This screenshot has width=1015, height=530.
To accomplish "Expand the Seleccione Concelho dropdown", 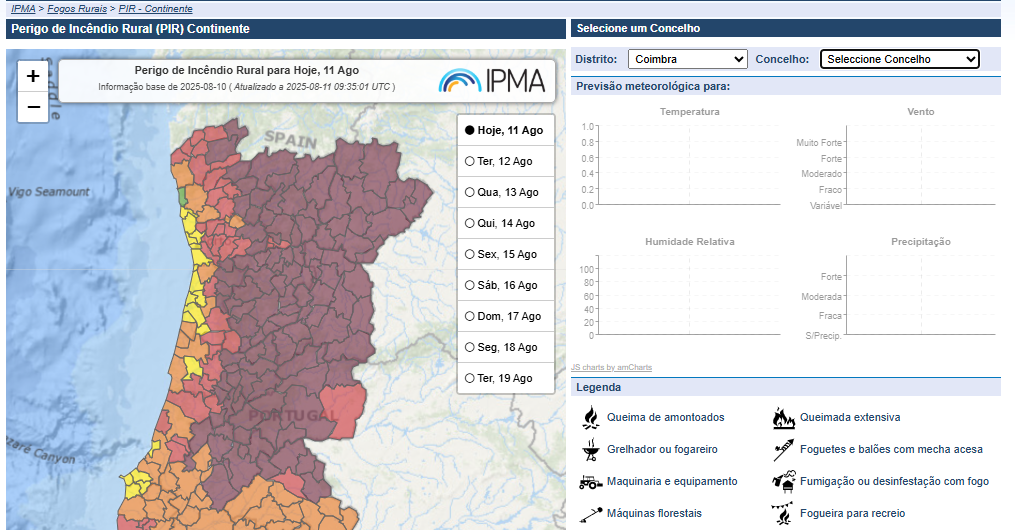I will point(899,59).
